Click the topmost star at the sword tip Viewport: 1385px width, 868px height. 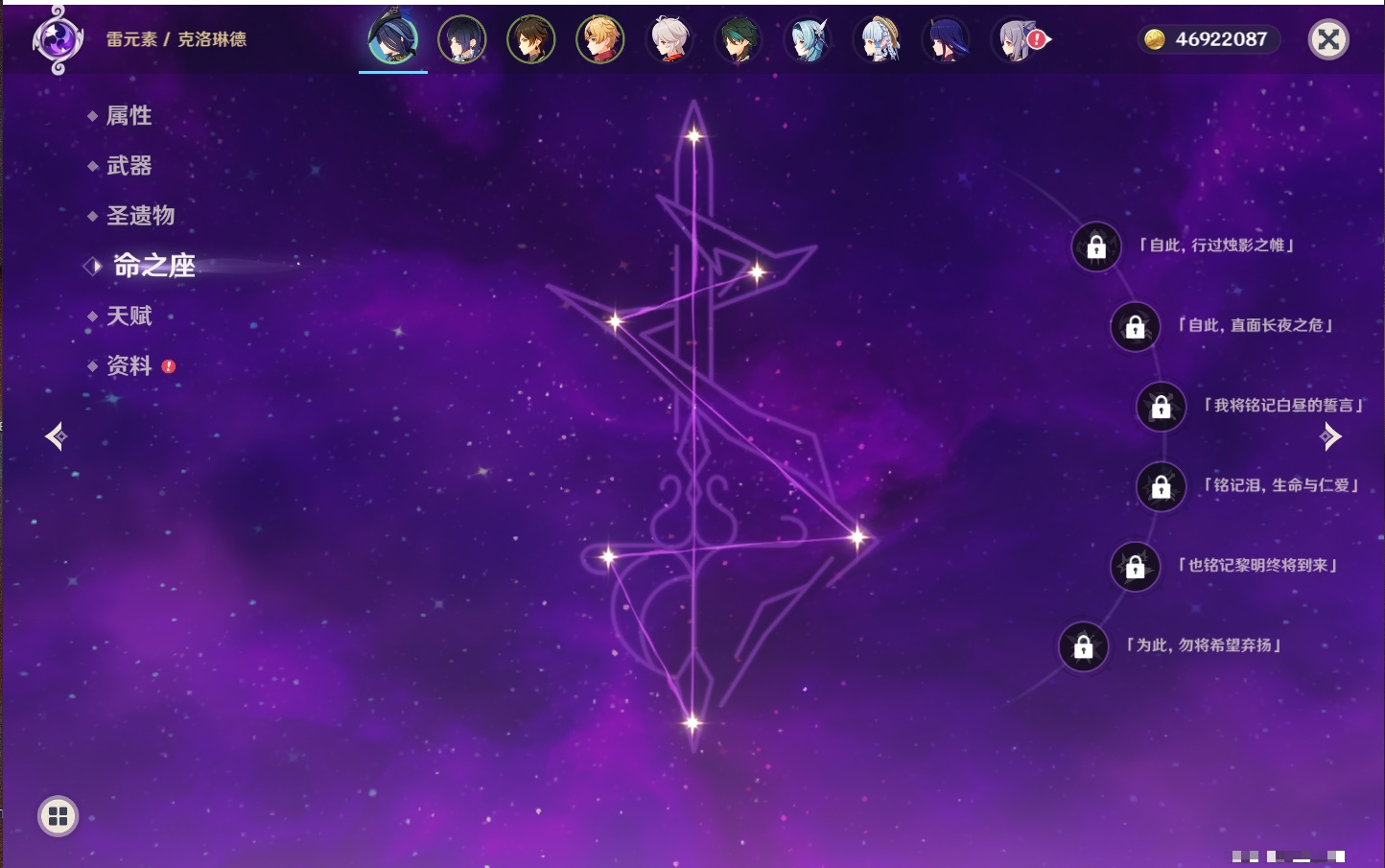pos(693,136)
